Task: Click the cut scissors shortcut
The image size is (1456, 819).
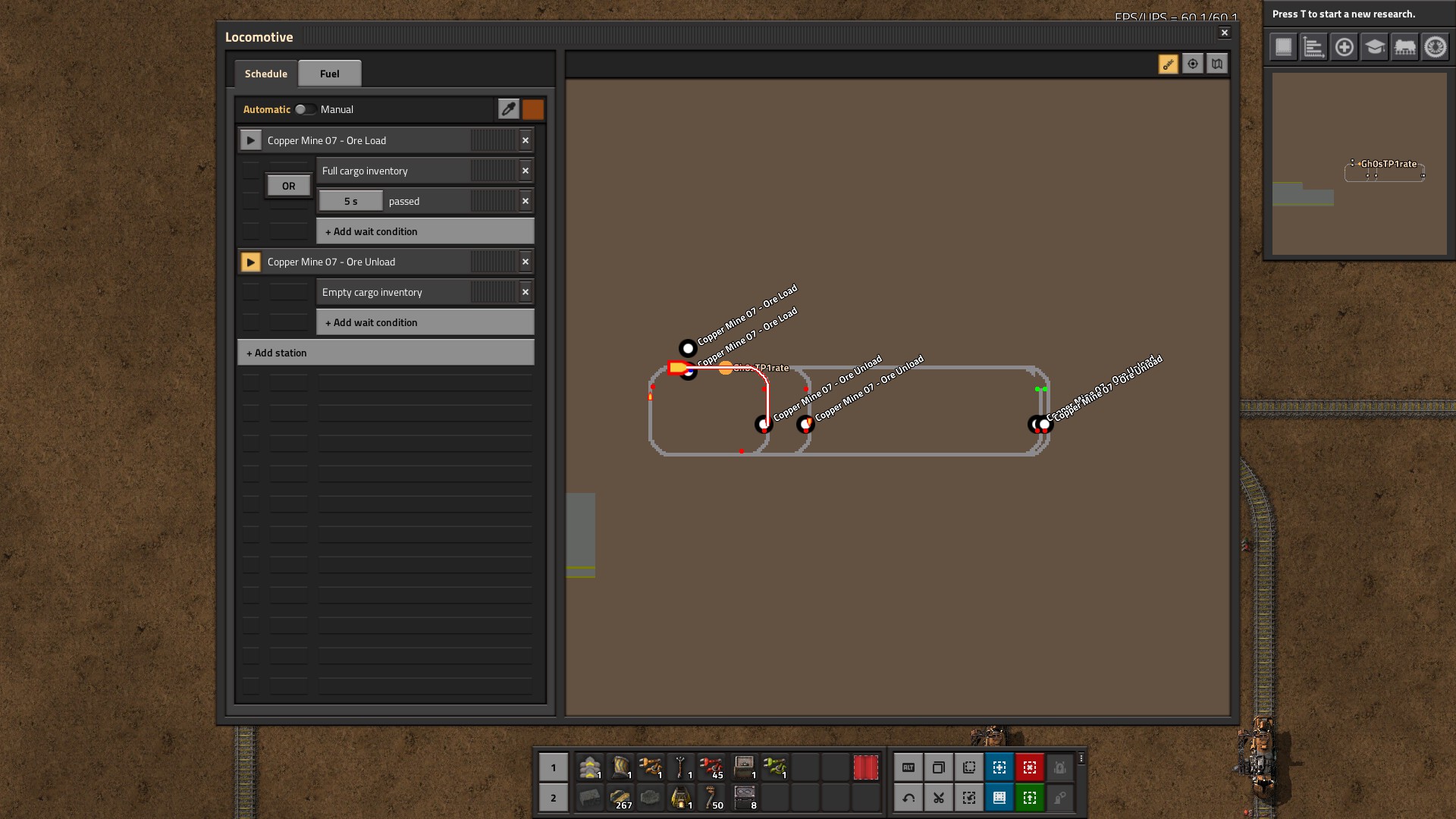Action: point(939,798)
